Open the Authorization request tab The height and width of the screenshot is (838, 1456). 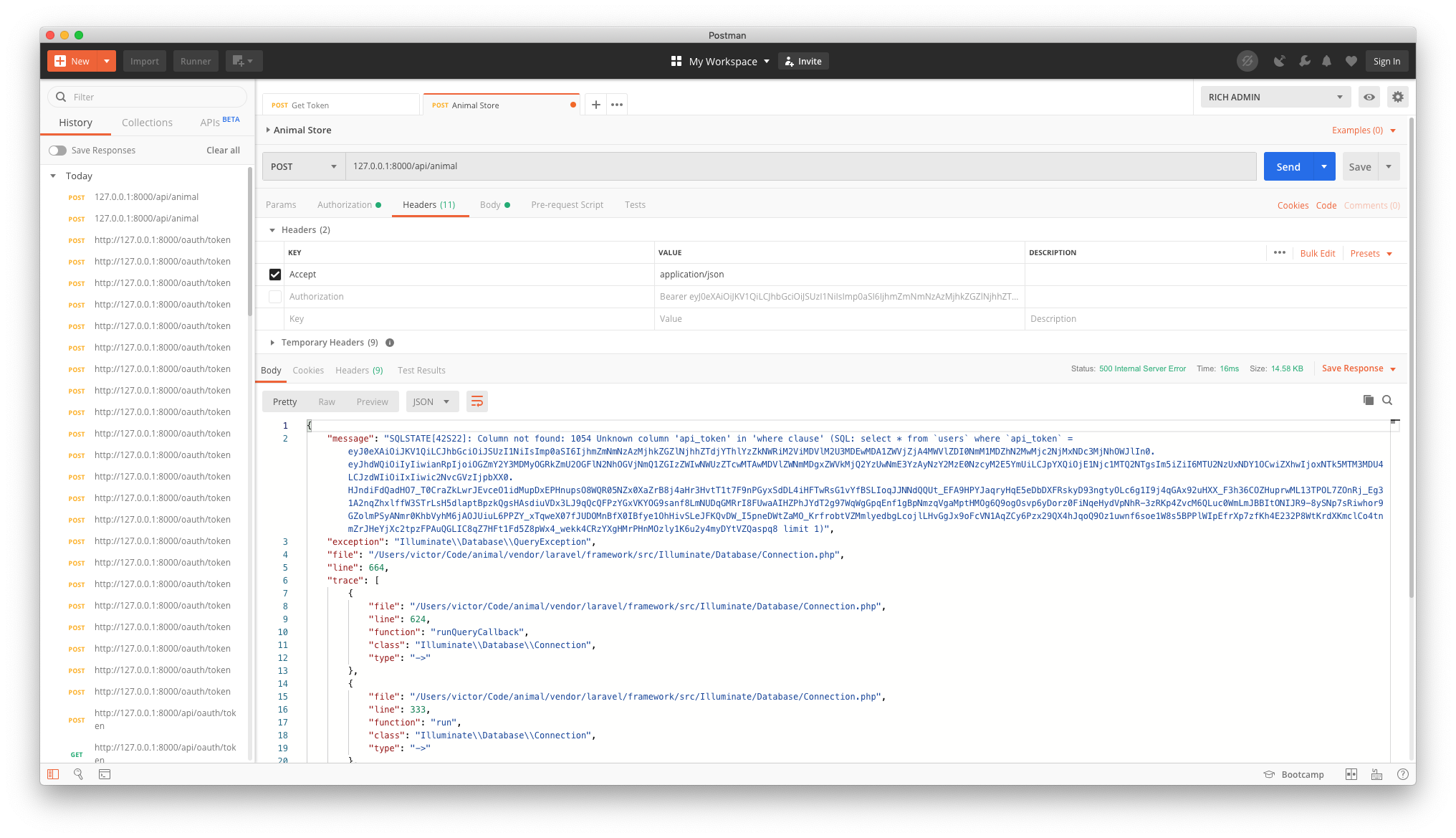pos(349,205)
